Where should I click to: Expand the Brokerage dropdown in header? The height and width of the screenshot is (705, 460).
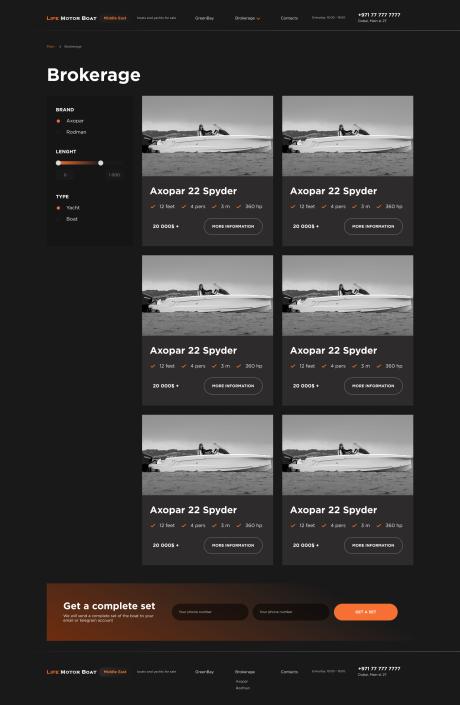[247, 18]
